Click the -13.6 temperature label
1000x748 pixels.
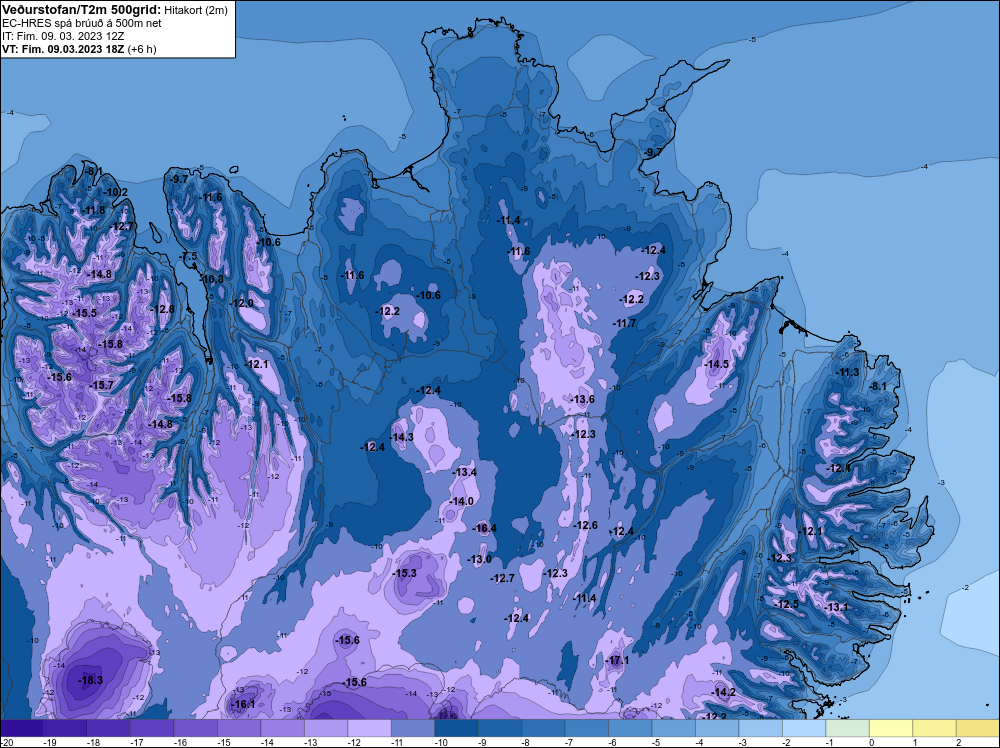click(582, 399)
